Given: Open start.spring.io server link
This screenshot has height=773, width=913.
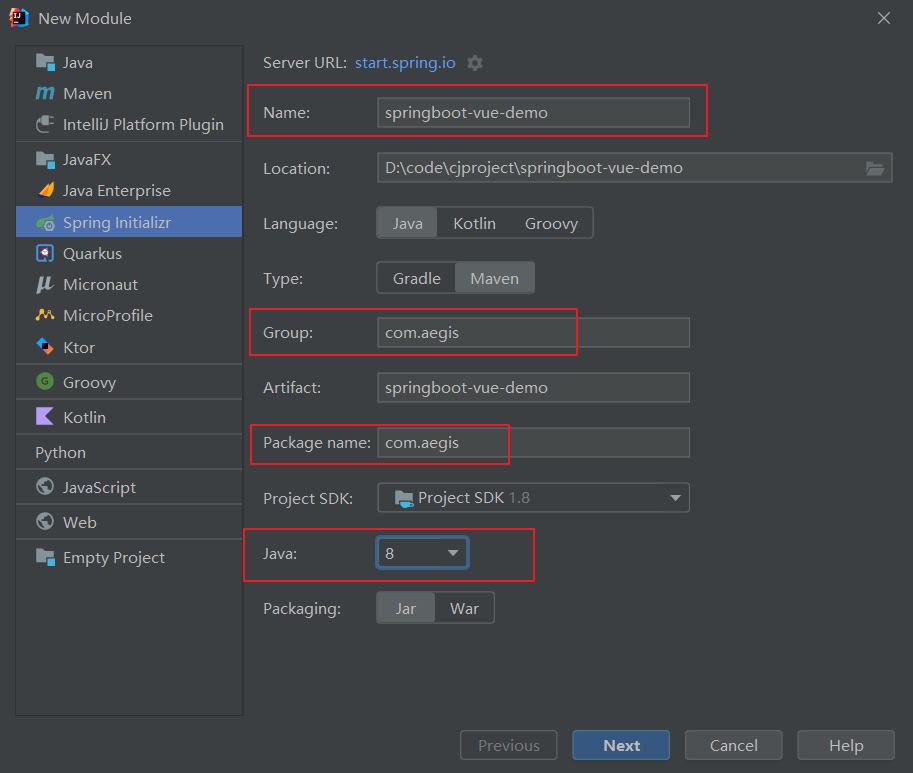Looking at the screenshot, I should coord(405,62).
